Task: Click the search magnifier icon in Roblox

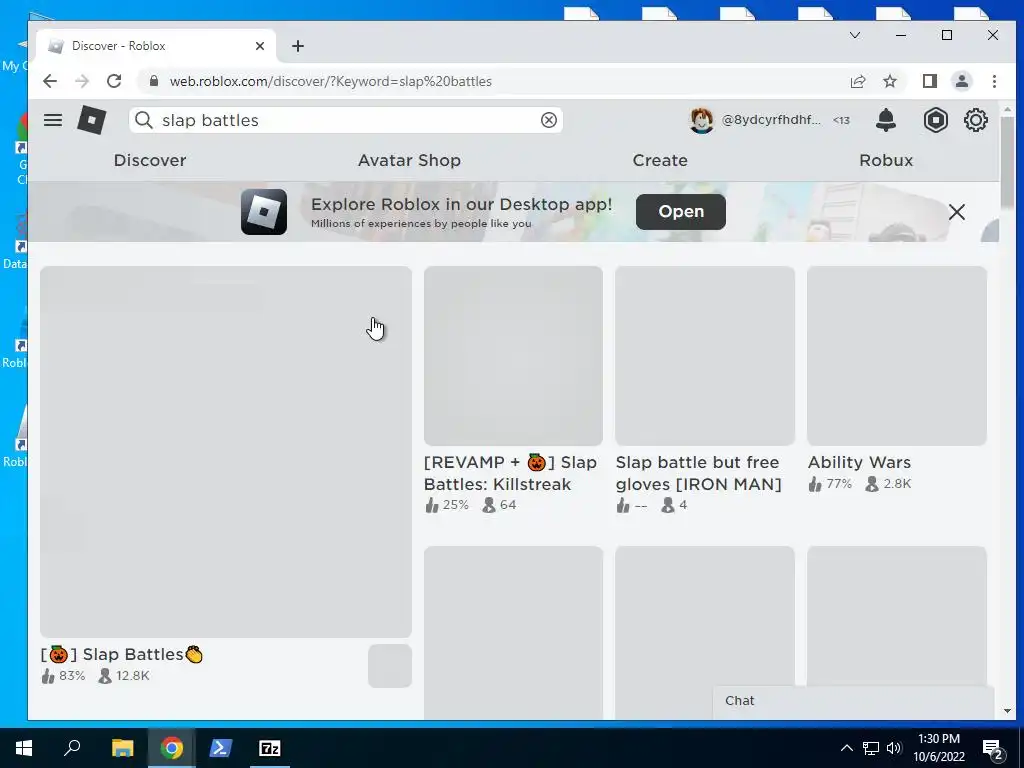Action: [x=144, y=120]
